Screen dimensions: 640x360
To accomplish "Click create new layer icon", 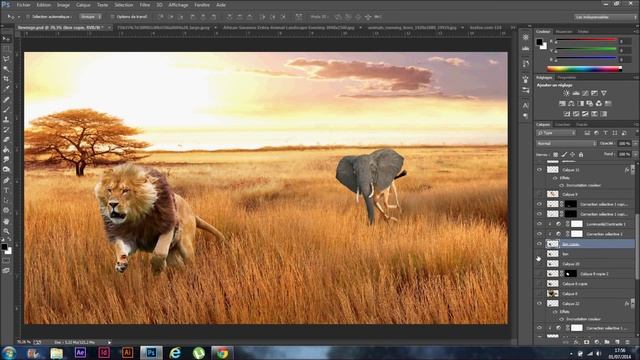I will tap(617, 342).
